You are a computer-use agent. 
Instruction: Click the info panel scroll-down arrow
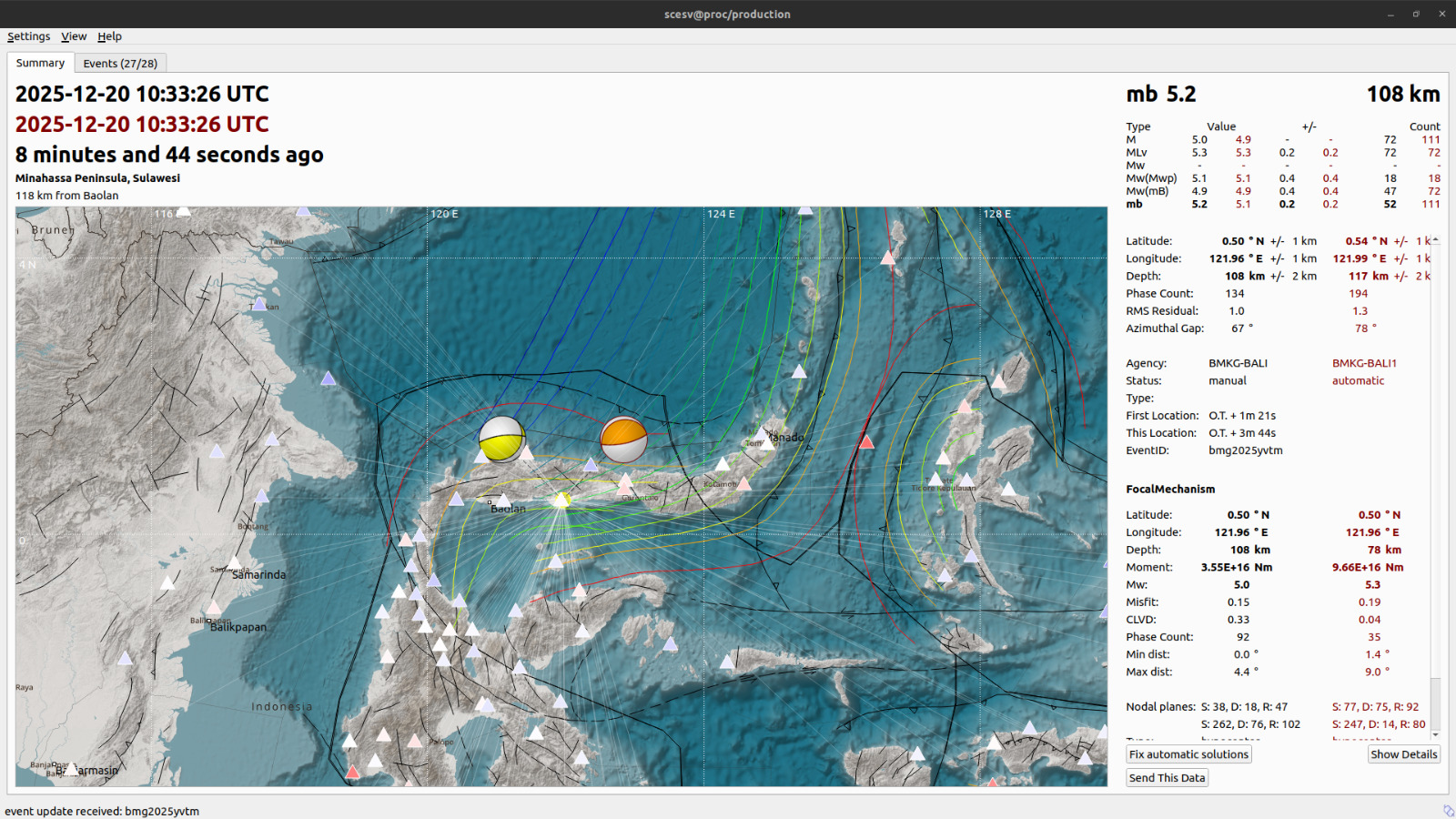pos(1435,733)
